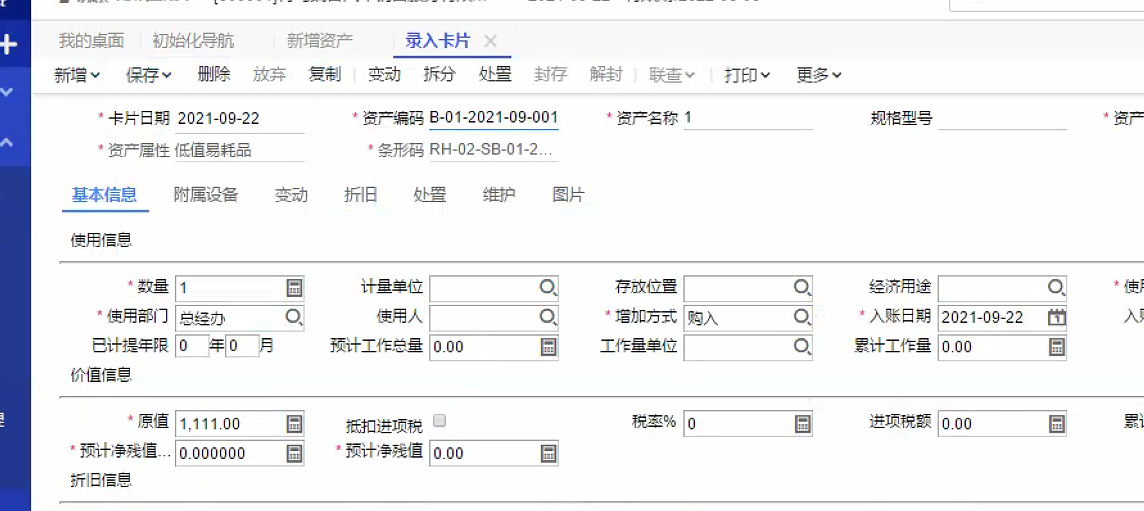Open calculator icon for 原值 field
1144x511 pixels.
click(294, 423)
